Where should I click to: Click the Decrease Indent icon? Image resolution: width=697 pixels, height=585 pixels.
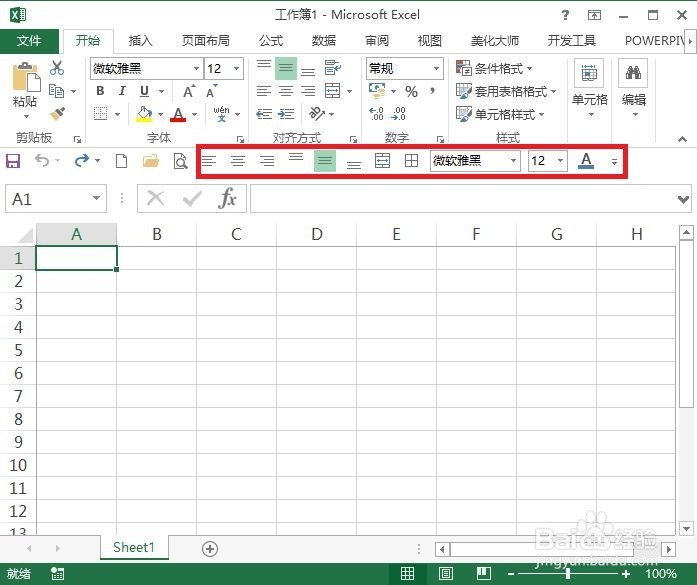pyautogui.click(x=264, y=114)
